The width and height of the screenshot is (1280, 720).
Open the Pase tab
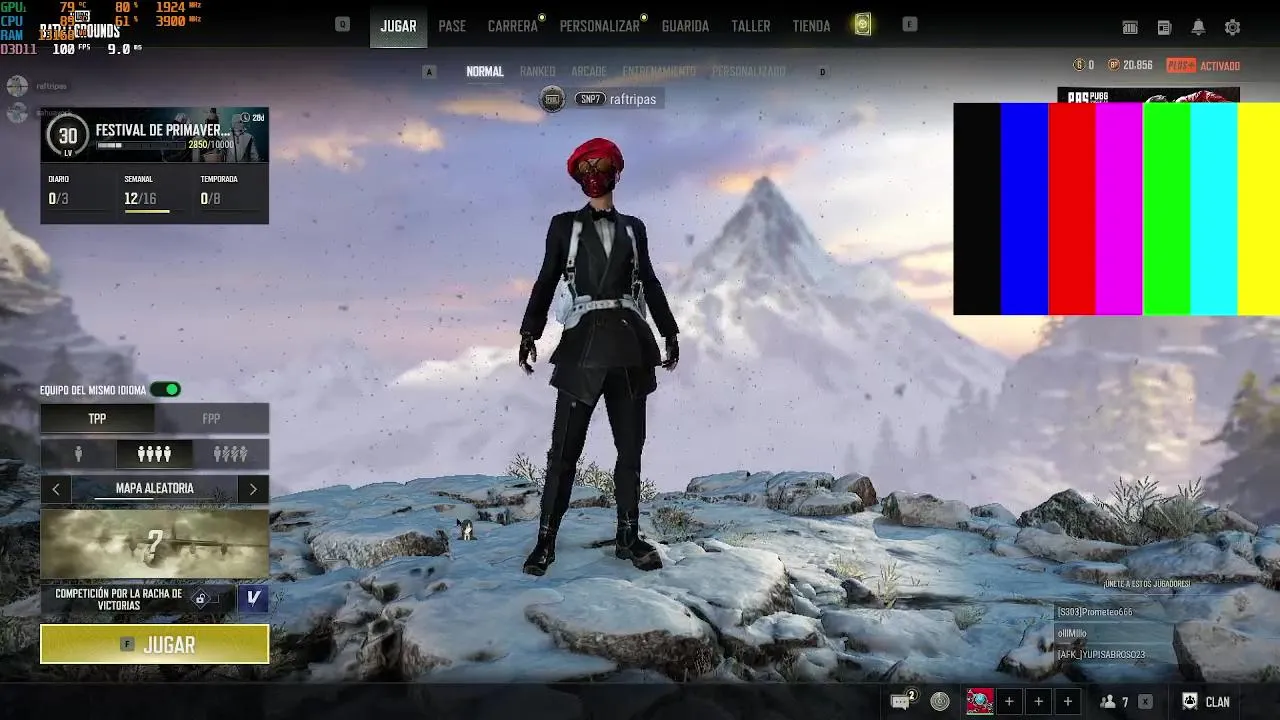click(x=452, y=26)
